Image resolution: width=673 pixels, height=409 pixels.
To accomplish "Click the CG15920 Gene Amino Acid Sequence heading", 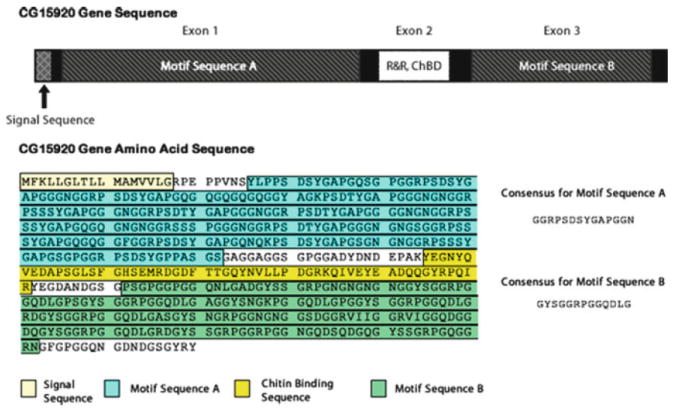I will 136,149.
